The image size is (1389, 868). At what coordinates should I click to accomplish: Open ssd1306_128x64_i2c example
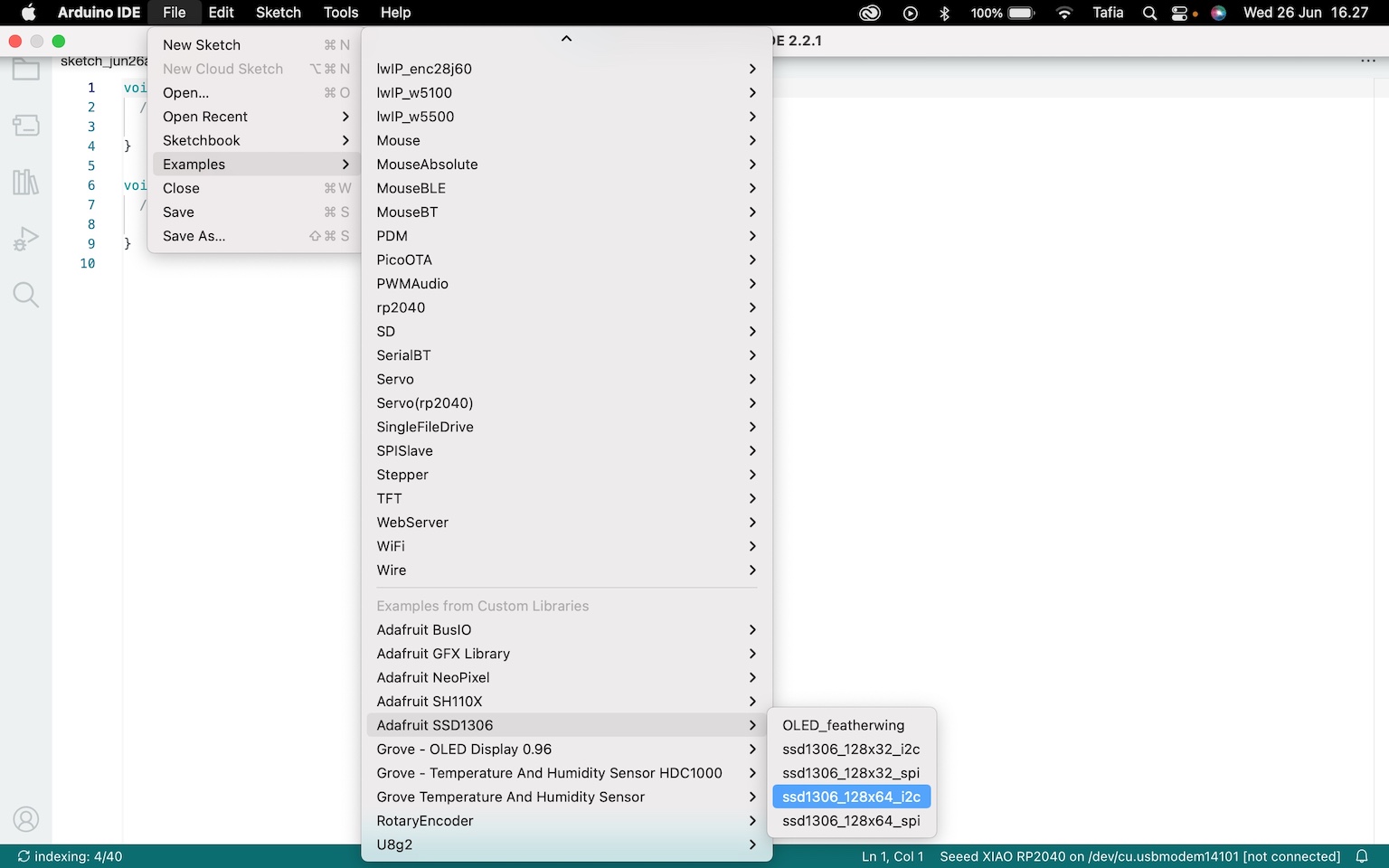click(851, 797)
